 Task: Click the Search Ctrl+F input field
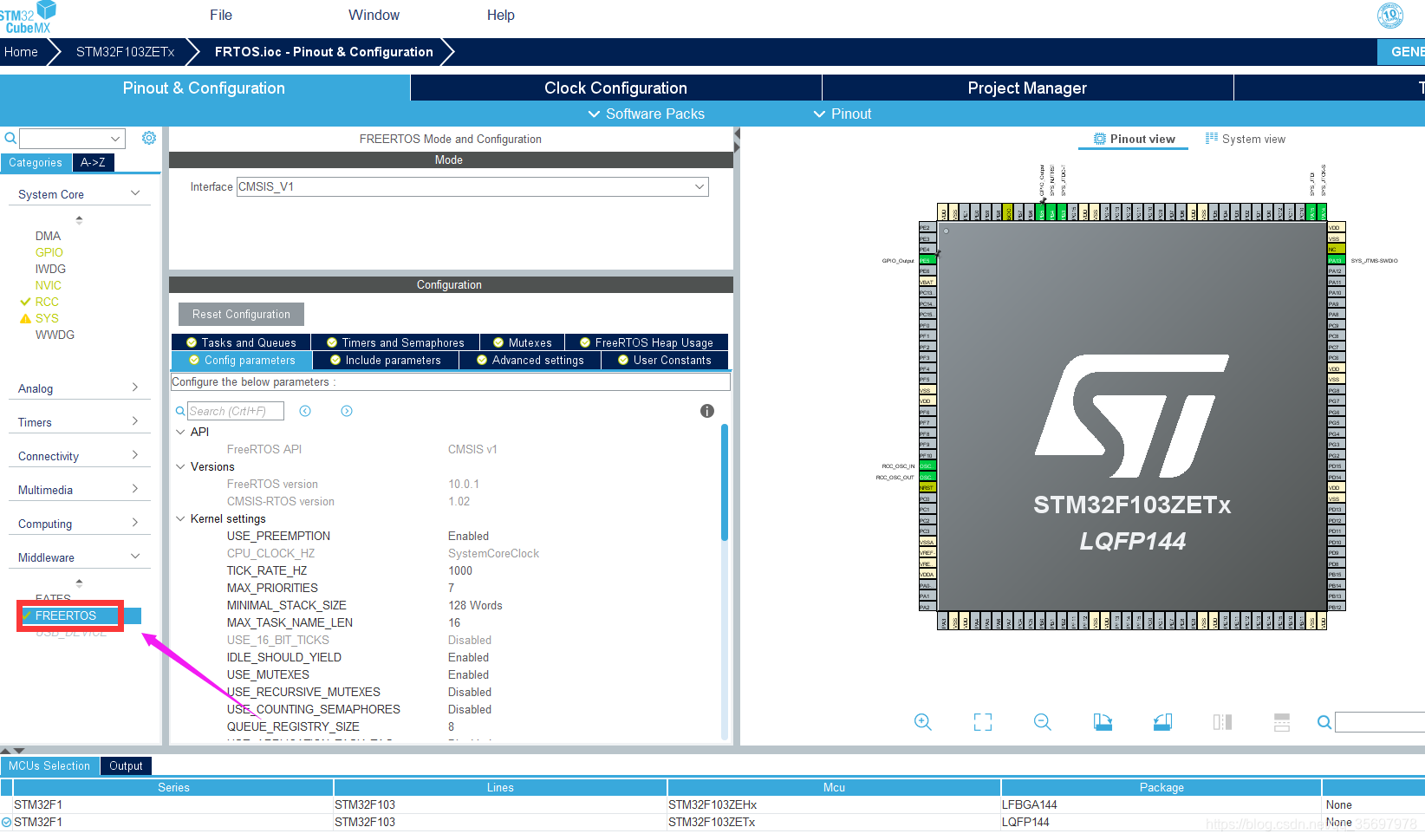(234, 410)
